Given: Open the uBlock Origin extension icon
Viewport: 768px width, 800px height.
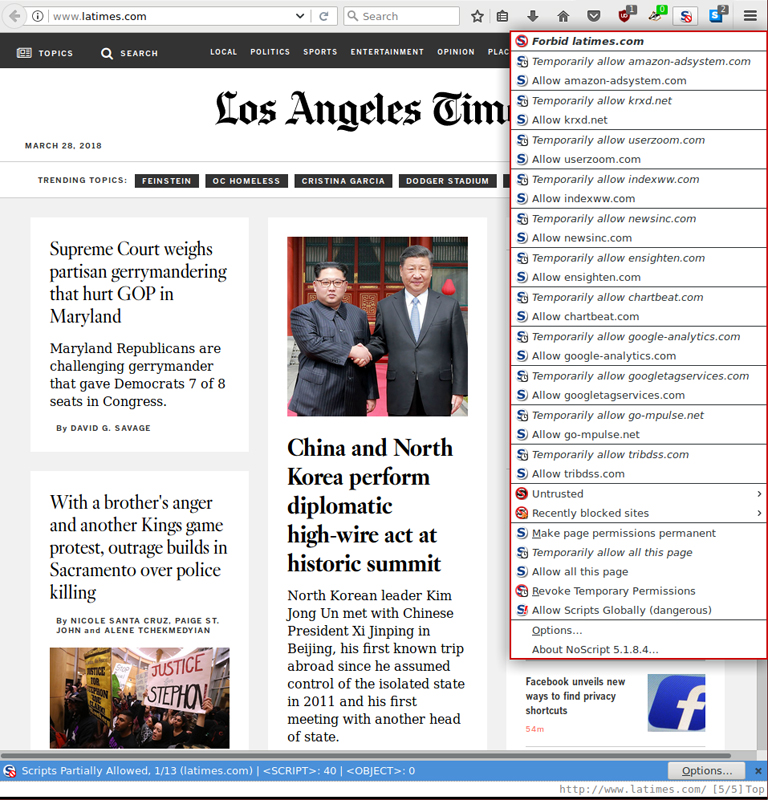Looking at the screenshot, I should click(626, 16).
